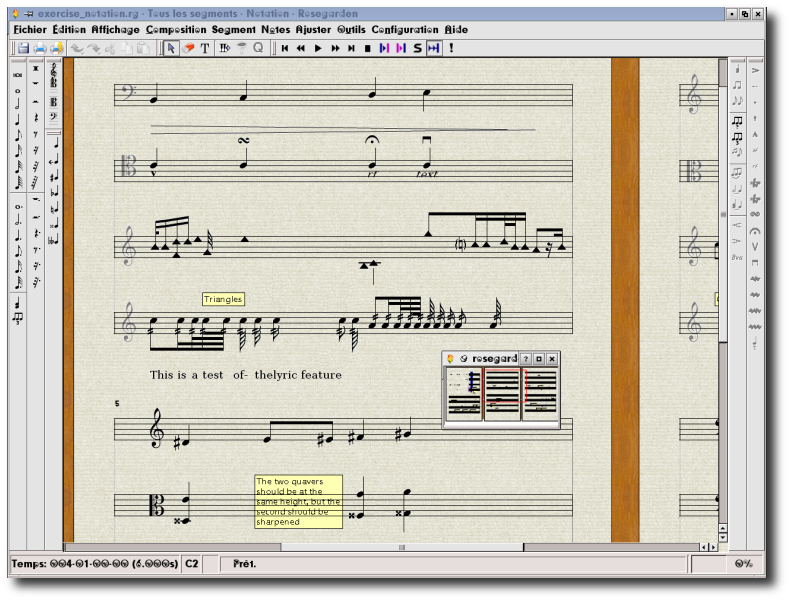790x601 pixels.
Task: Toggle the triplet mode icon
Action: point(17,318)
